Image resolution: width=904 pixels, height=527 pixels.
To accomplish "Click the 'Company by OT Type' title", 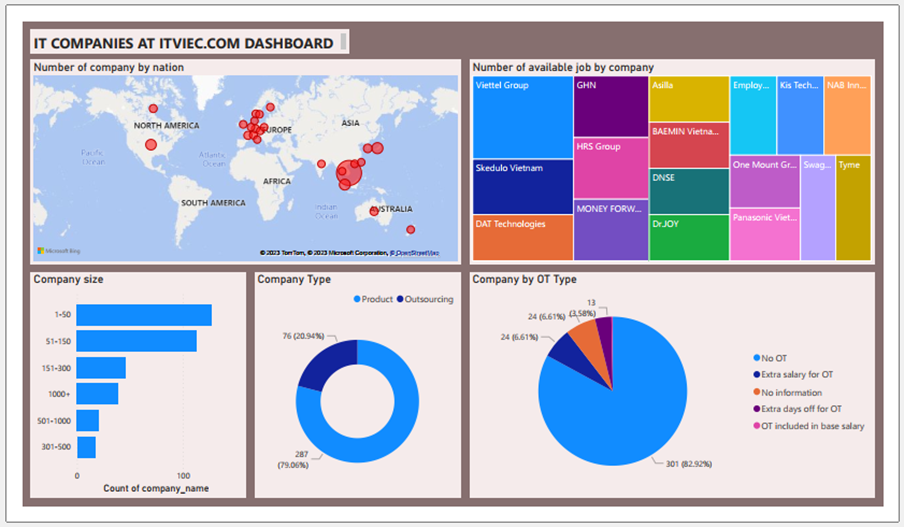I will (525, 279).
